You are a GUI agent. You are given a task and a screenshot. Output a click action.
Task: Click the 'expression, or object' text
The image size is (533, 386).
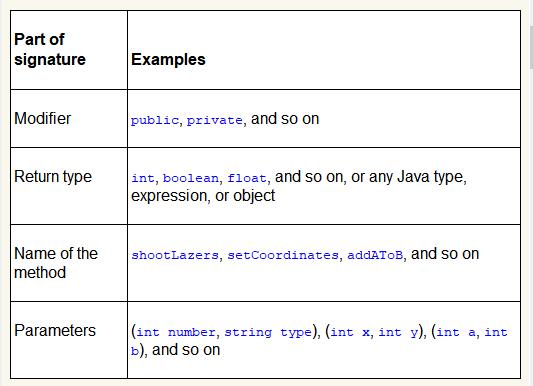coord(203,196)
